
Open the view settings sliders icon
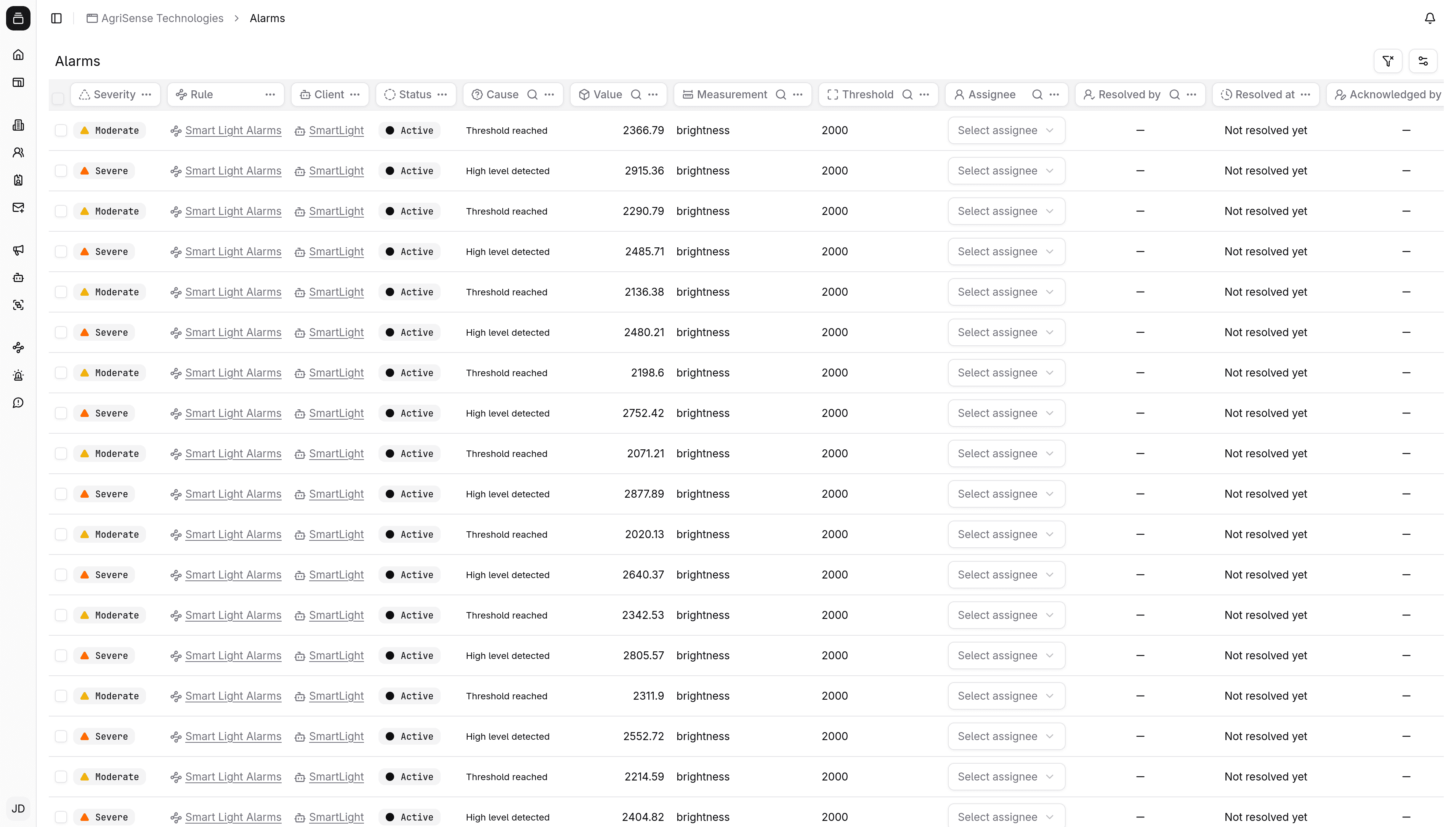[1422, 61]
